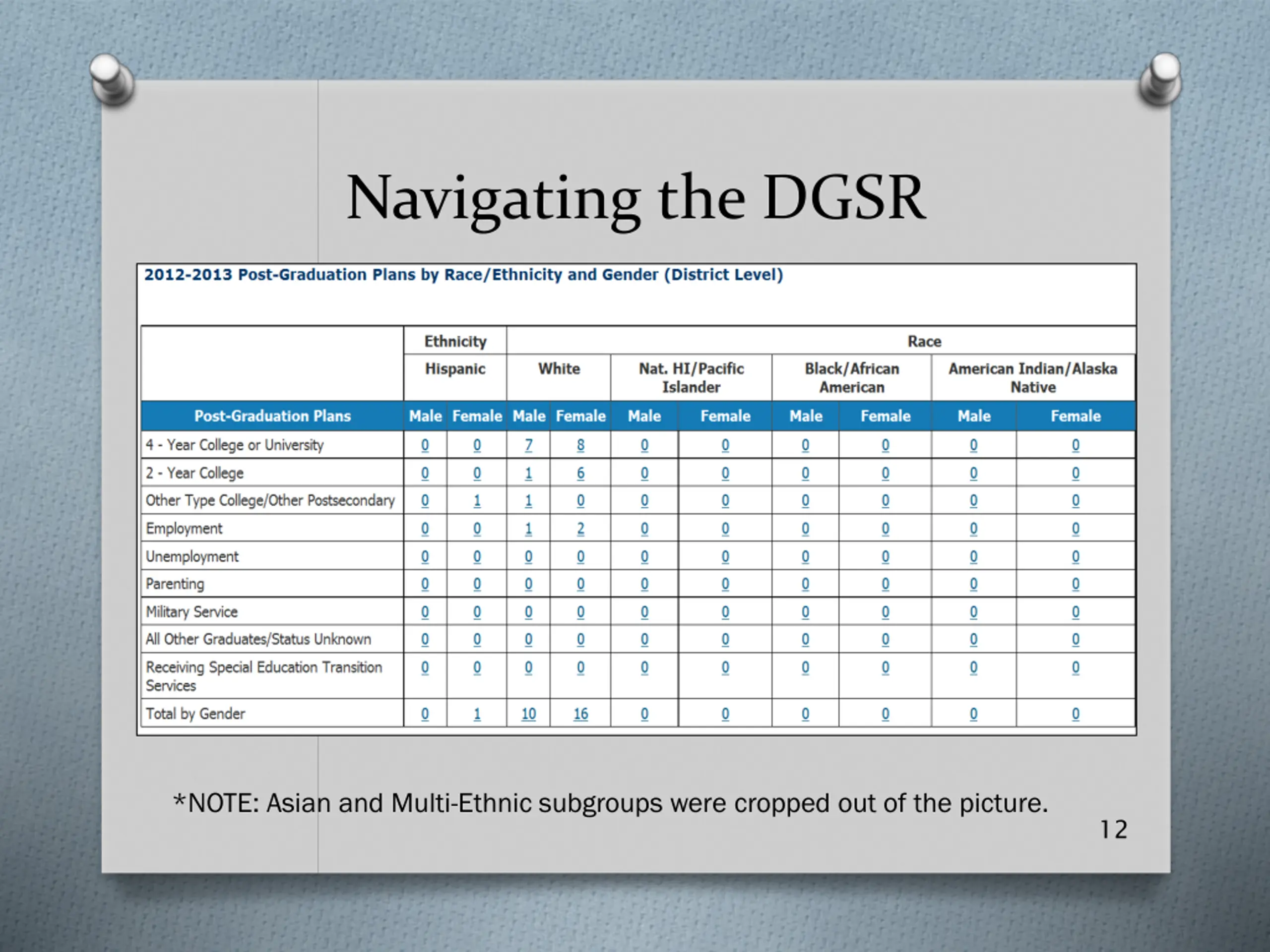Open White Male Other Type College value 1

pyautogui.click(x=528, y=501)
